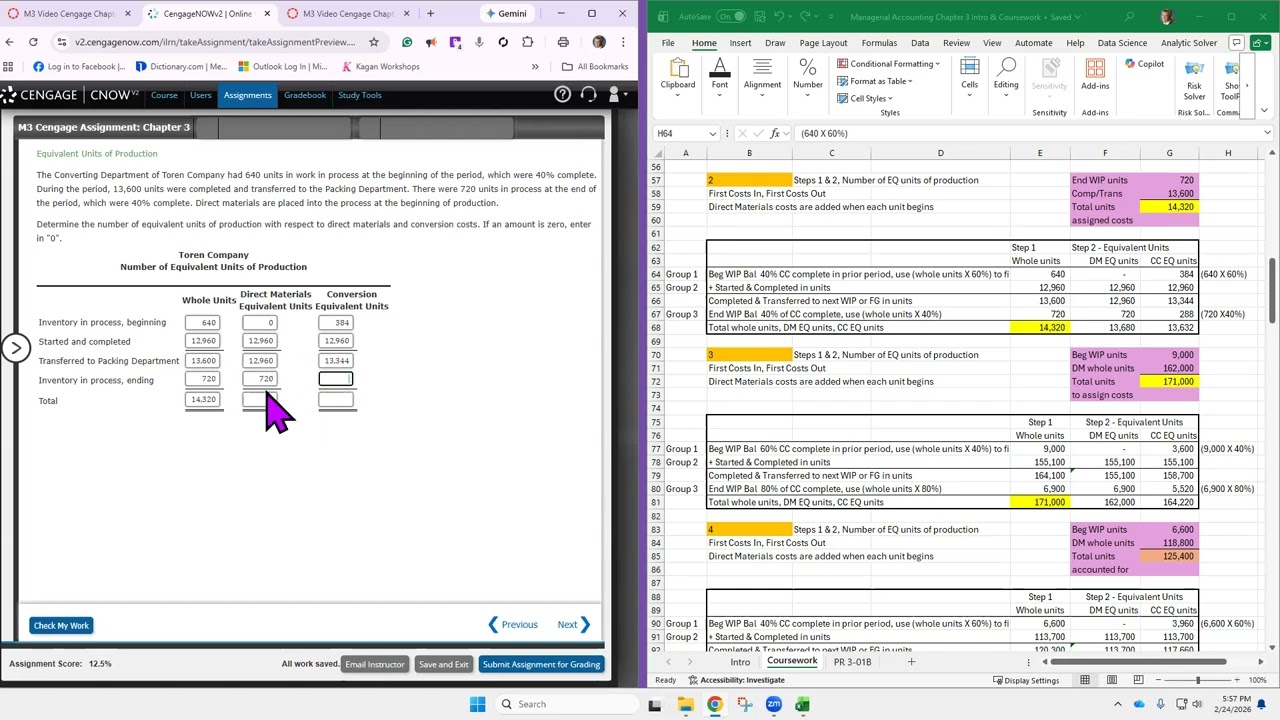Open the Excel File menu
The height and width of the screenshot is (720, 1280).
(x=668, y=43)
